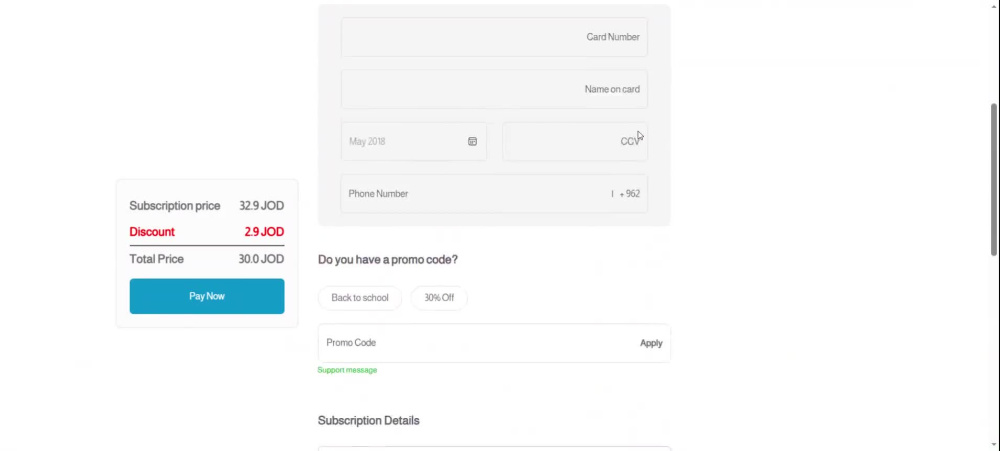The height and width of the screenshot is (451, 1000).
Task: Click the 'Do you have a promo code?' heading
Action: [x=388, y=260]
